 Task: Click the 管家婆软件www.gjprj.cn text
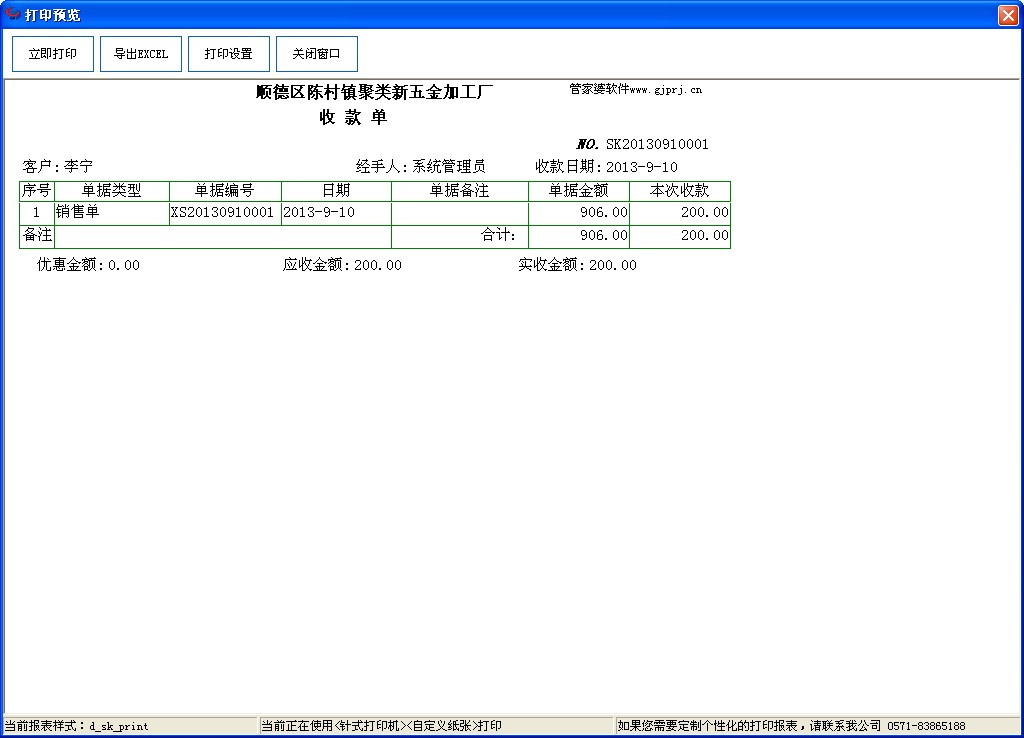click(635, 89)
